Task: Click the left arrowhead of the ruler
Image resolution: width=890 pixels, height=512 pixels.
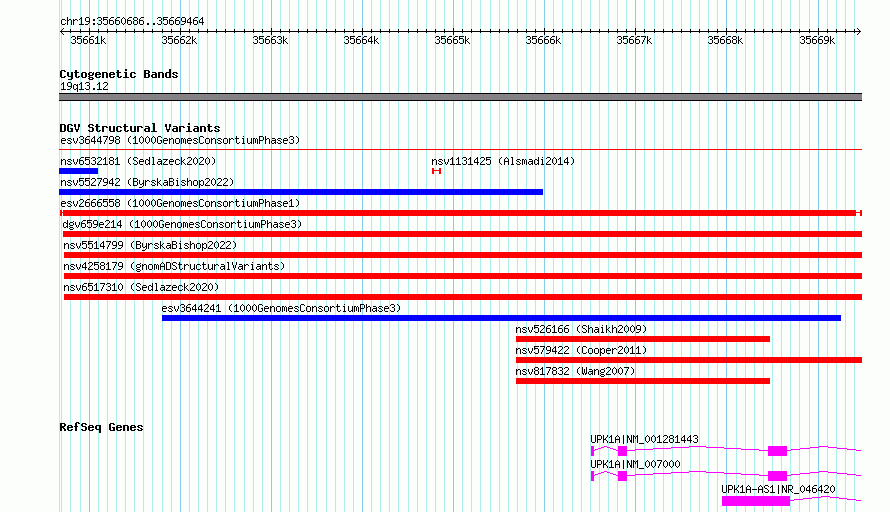Action: click(x=62, y=32)
